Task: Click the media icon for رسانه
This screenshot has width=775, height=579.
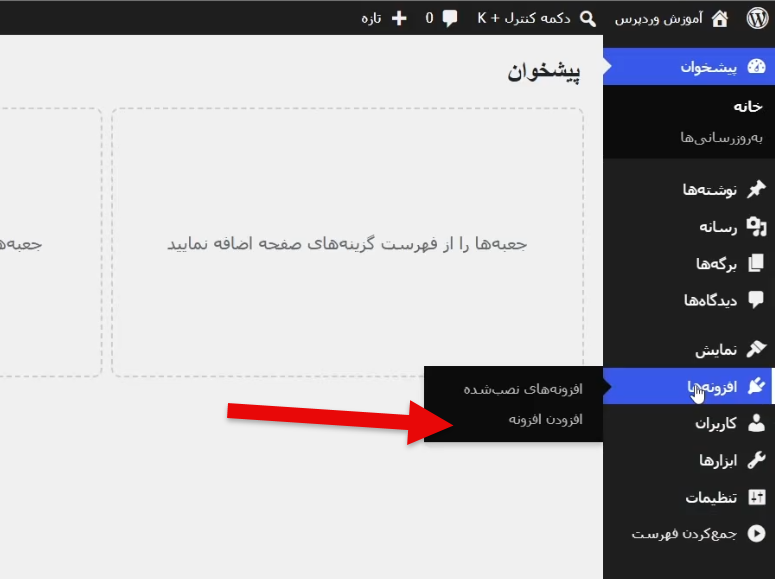Action: pyautogui.click(x=756, y=226)
